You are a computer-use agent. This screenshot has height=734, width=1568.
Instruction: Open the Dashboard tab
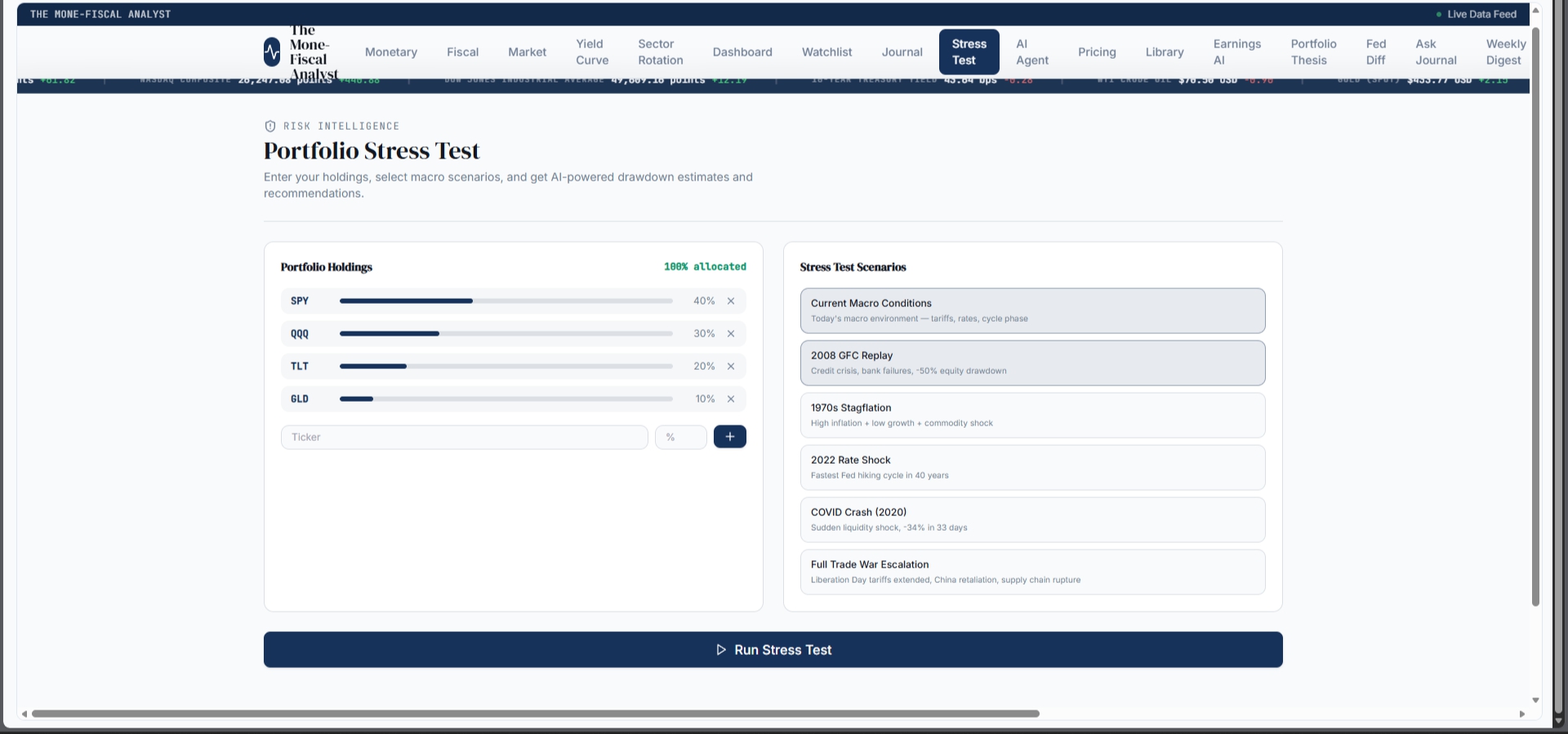pos(742,52)
